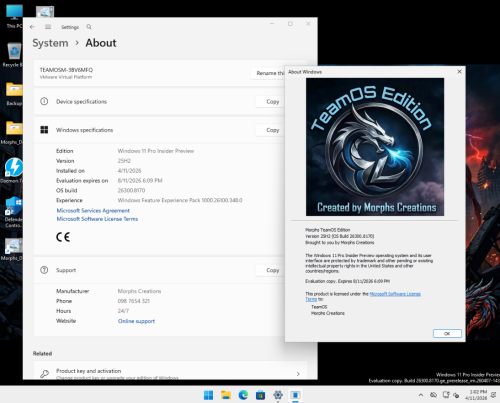Launch File Explorer from the taskbar

point(226,395)
